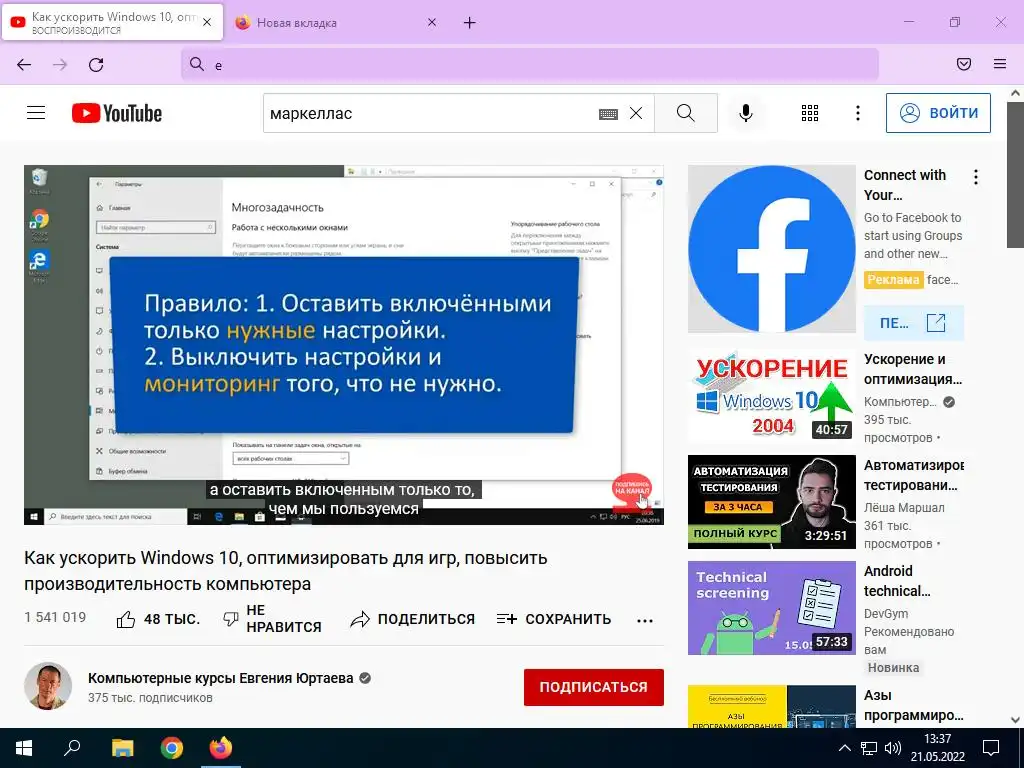Open the Connect with Your... ad title
Viewport: 1024px width, 768px height.
pyautogui.click(x=905, y=185)
